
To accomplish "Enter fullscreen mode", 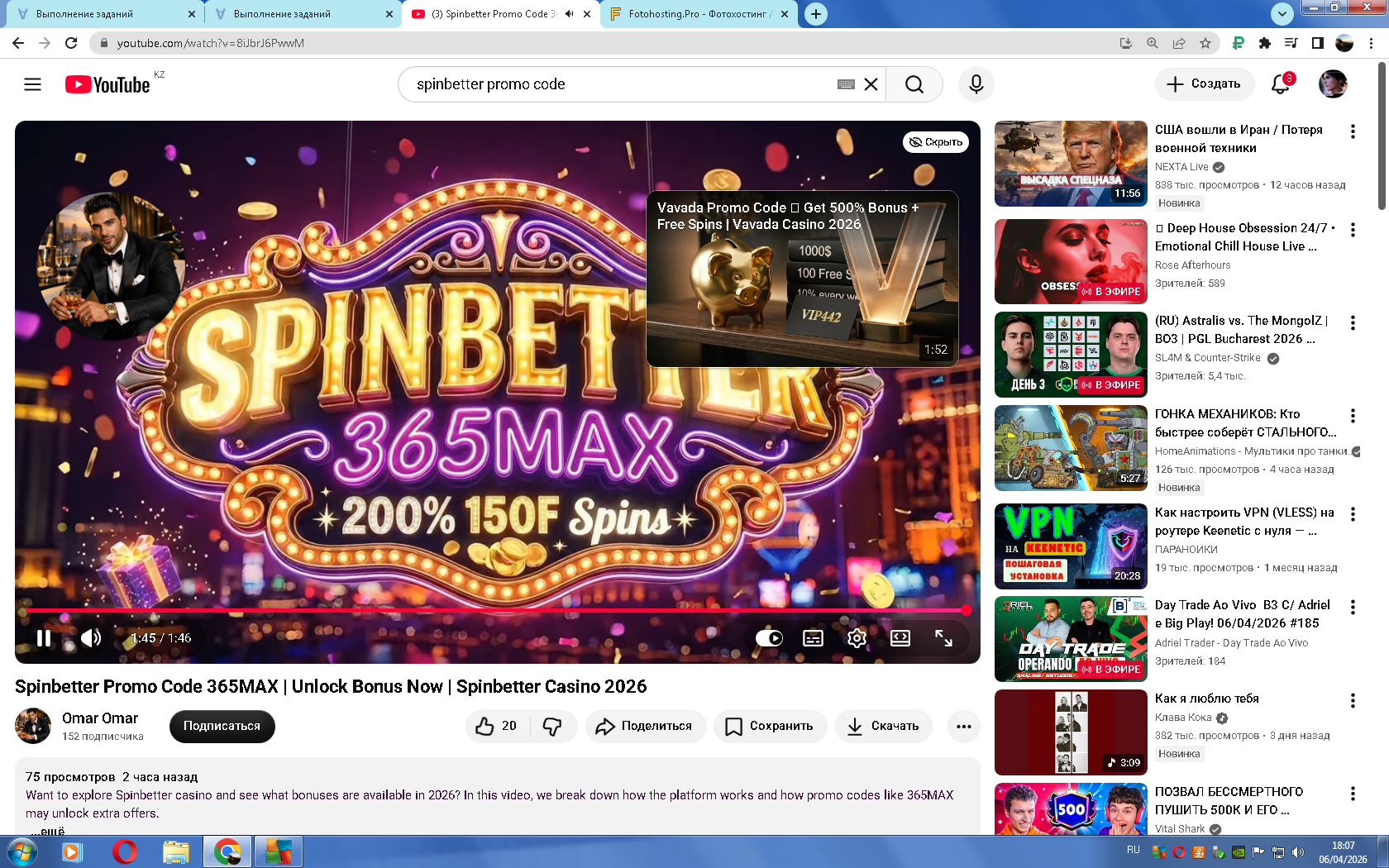I will click(x=943, y=638).
